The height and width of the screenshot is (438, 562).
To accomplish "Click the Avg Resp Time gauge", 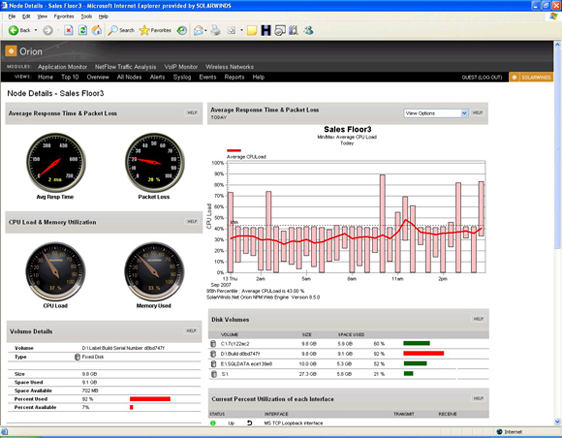I will 56,163.
